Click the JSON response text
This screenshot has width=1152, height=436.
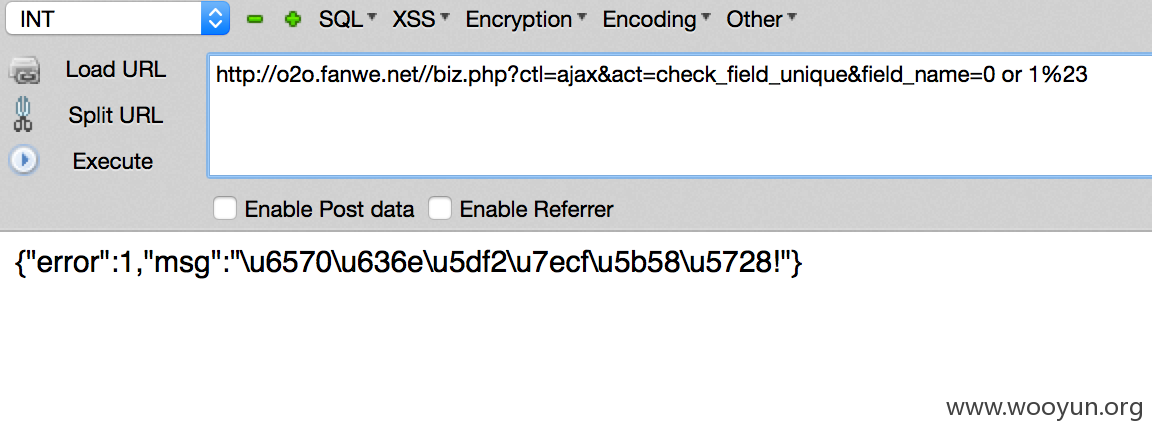tap(409, 262)
